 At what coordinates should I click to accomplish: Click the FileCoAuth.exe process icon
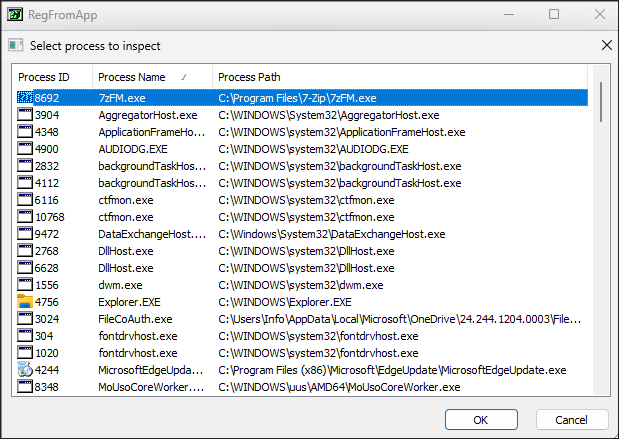(25, 319)
